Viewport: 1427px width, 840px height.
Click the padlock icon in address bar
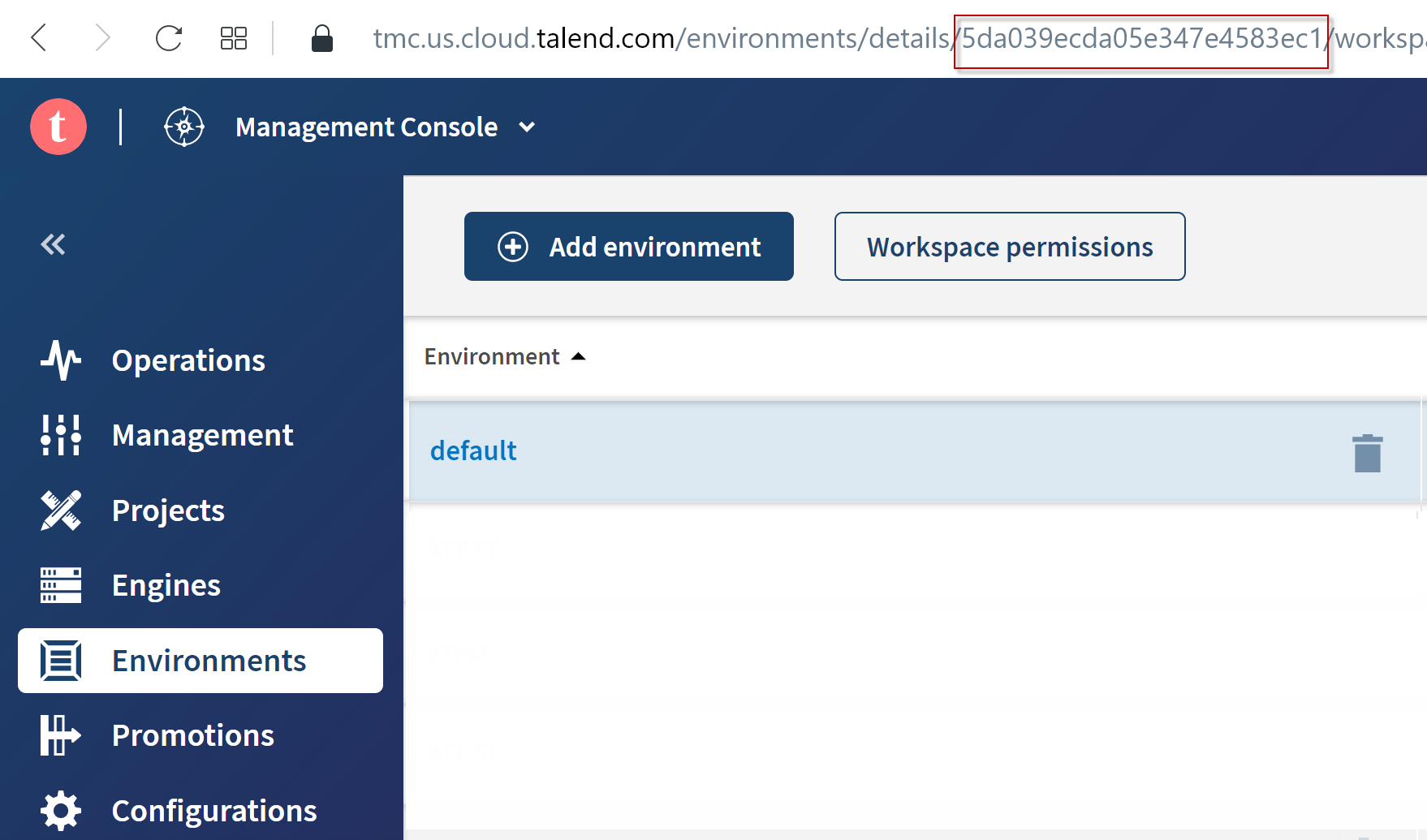pyautogui.click(x=321, y=38)
